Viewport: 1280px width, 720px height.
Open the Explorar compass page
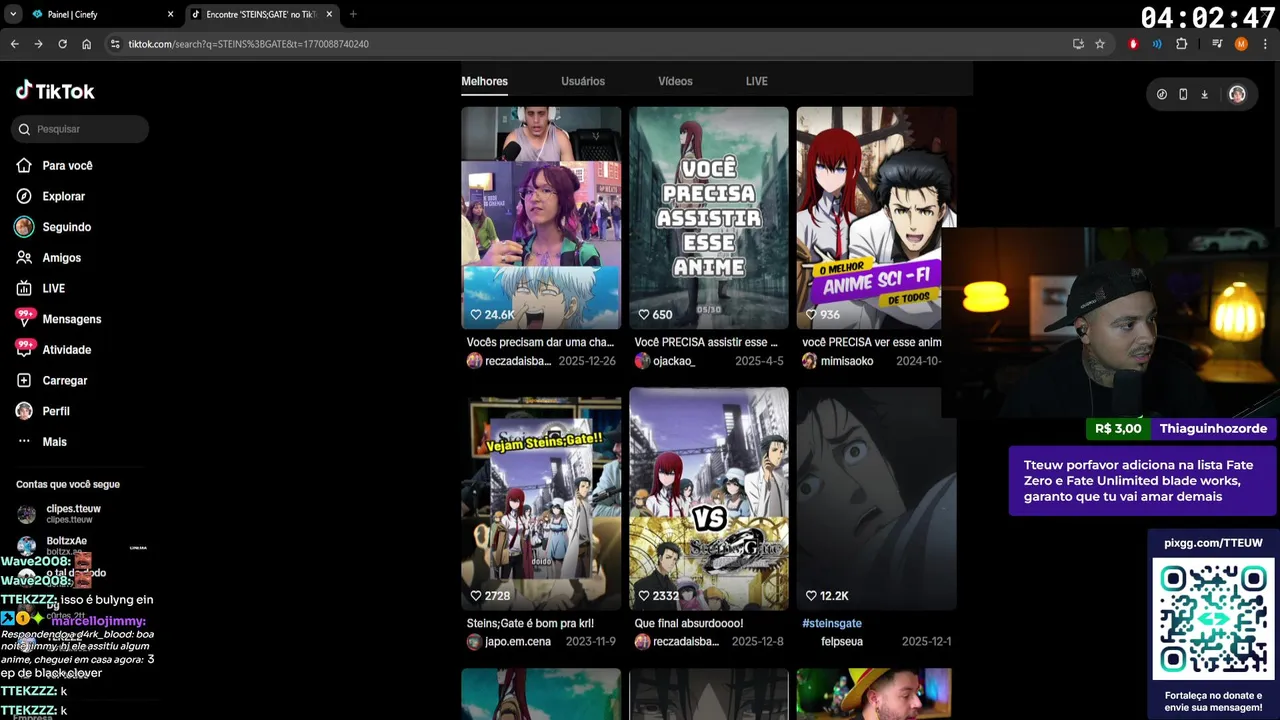(x=51, y=197)
